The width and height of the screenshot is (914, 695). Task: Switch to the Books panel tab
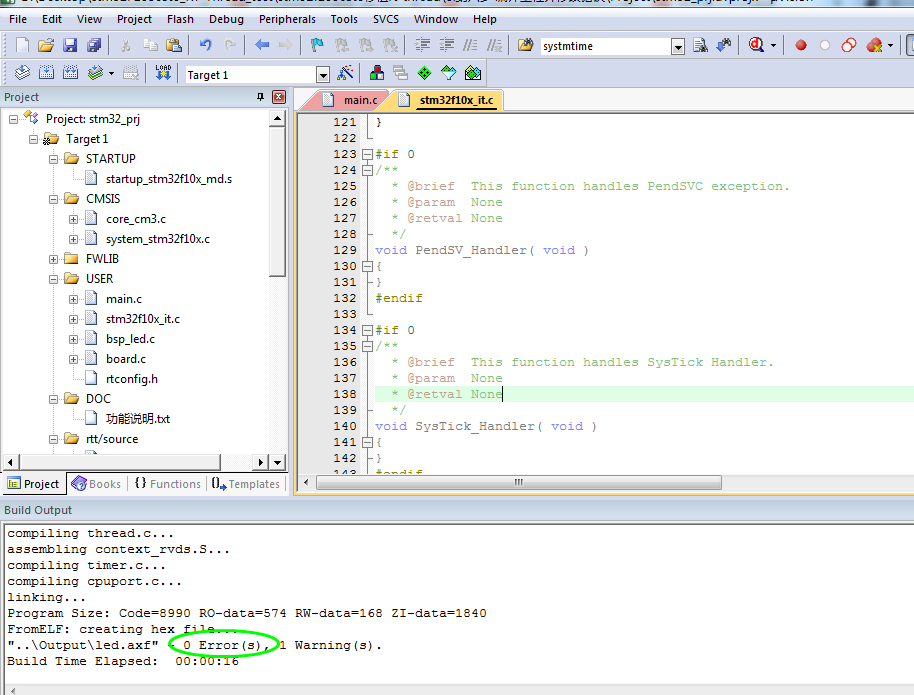click(x=97, y=484)
